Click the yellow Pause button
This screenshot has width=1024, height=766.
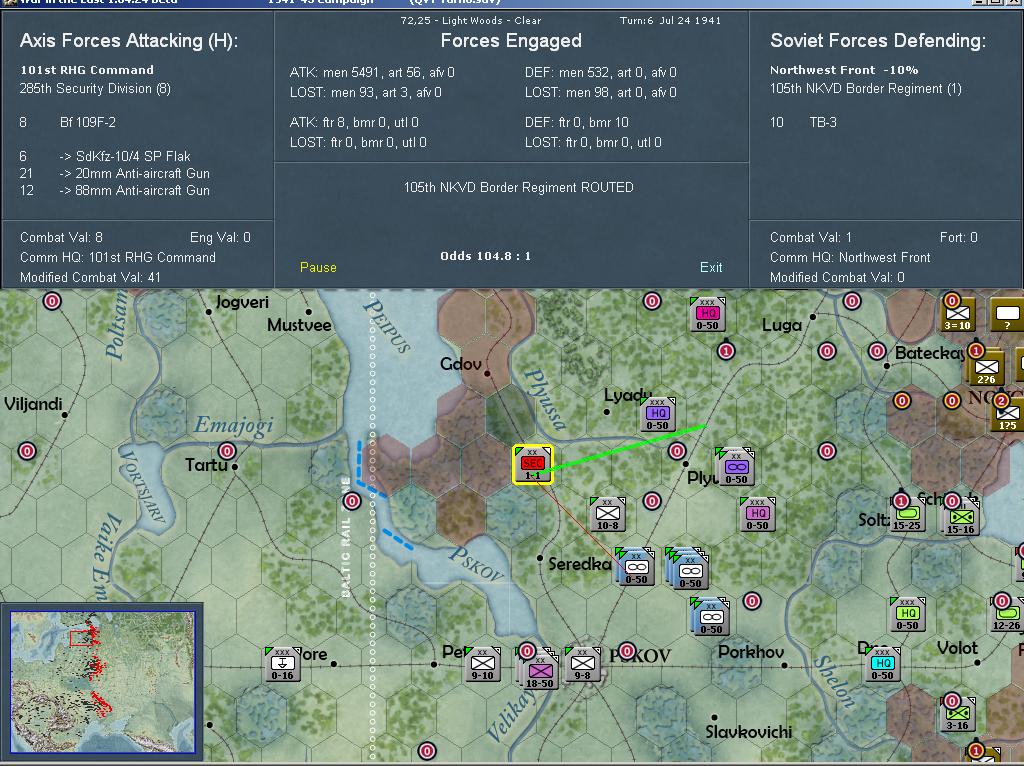318,267
